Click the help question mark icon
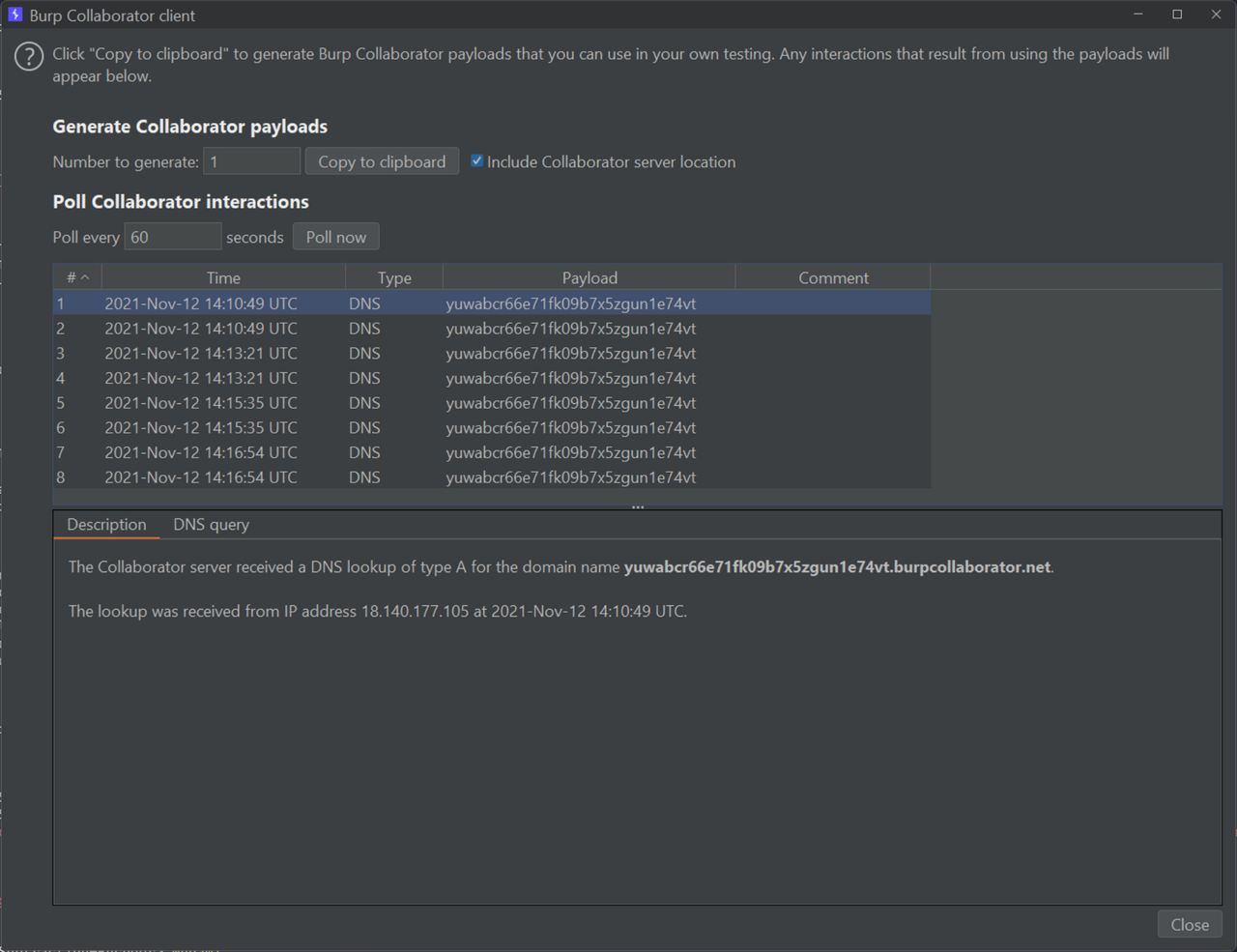 point(29,57)
